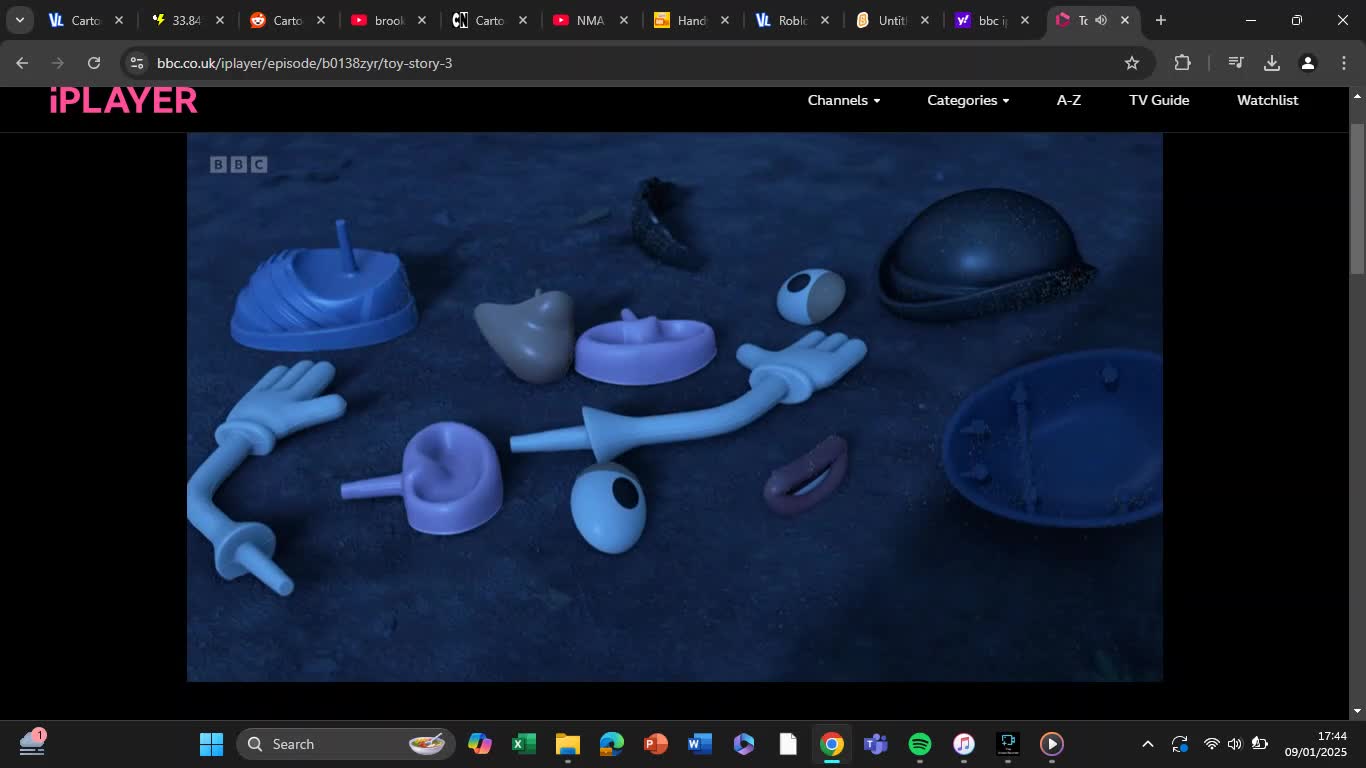Open Copilot from the taskbar
The height and width of the screenshot is (768, 1366).
click(480, 744)
